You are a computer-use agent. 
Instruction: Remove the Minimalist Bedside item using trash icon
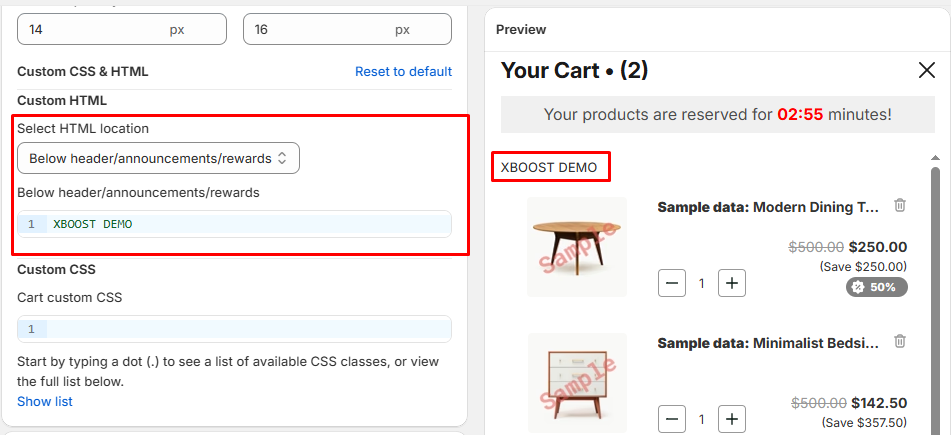click(x=900, y=342)
